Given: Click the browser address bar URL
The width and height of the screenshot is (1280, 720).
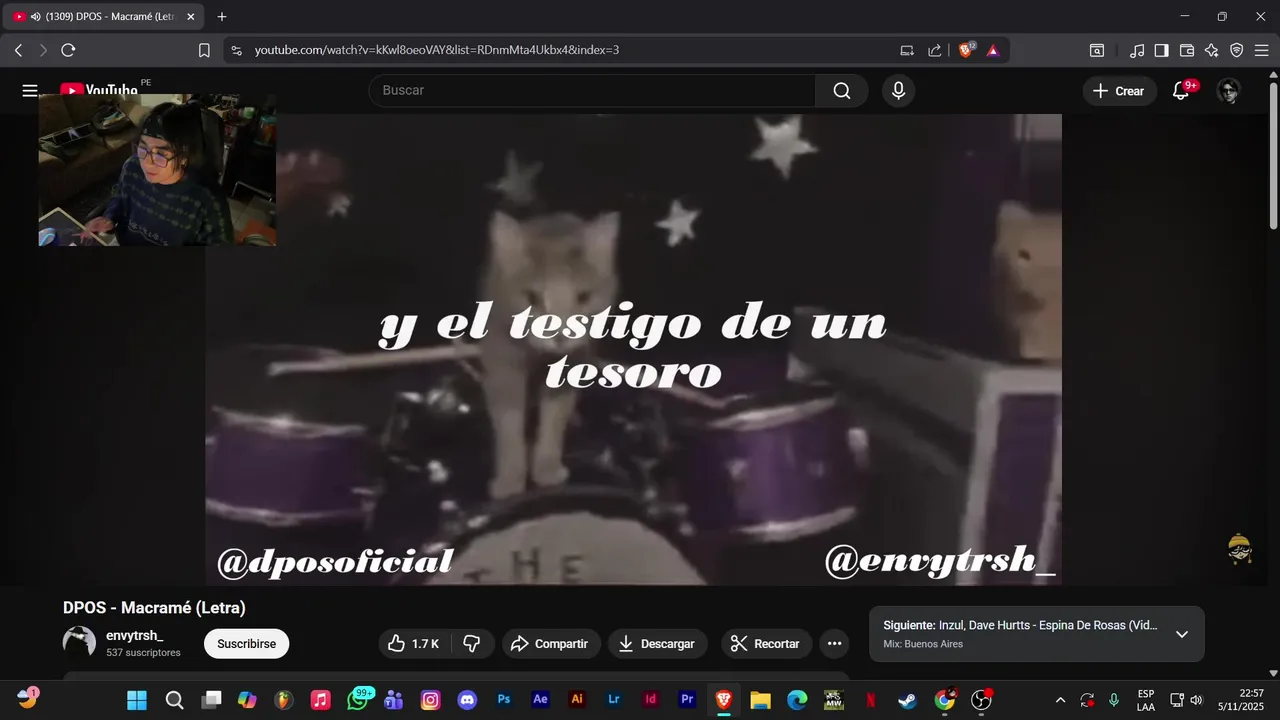Looking at the screenshot, I should [436, 50].
